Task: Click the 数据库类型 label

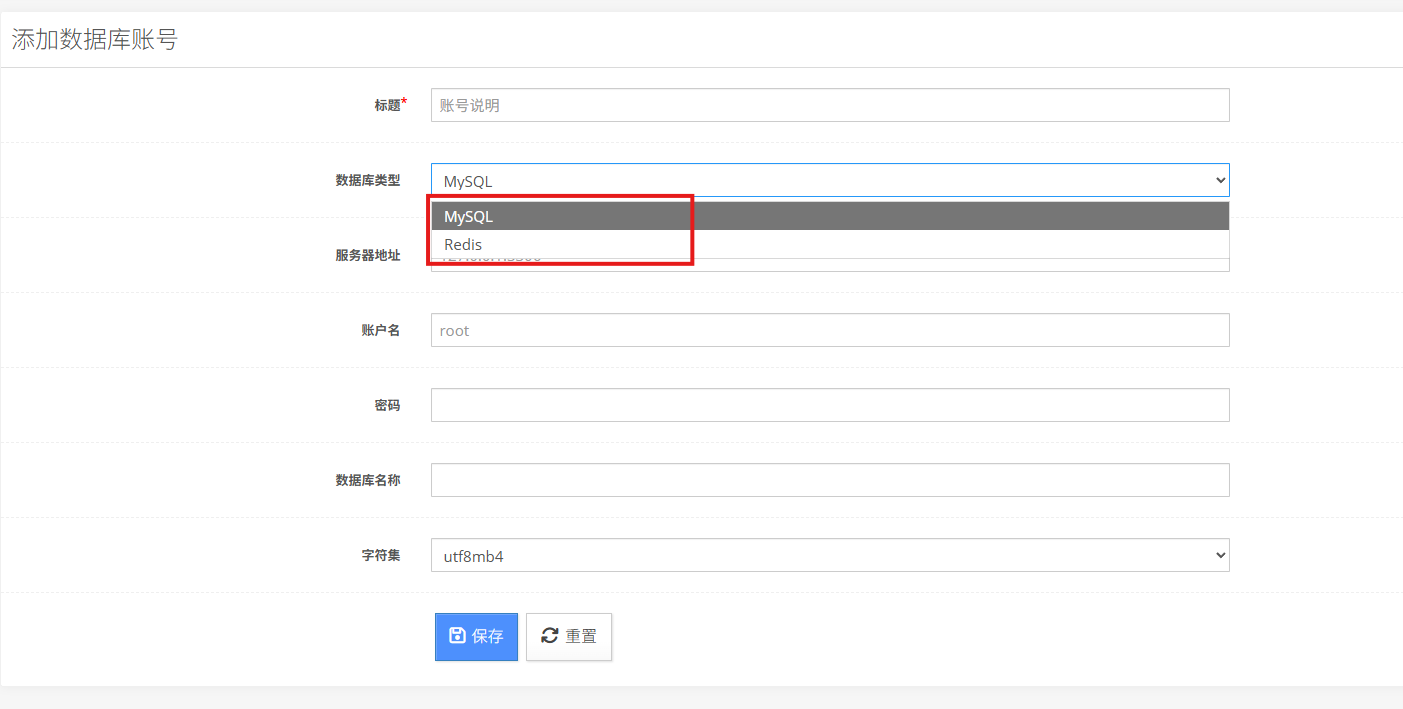Action: [x=367, y=180]
